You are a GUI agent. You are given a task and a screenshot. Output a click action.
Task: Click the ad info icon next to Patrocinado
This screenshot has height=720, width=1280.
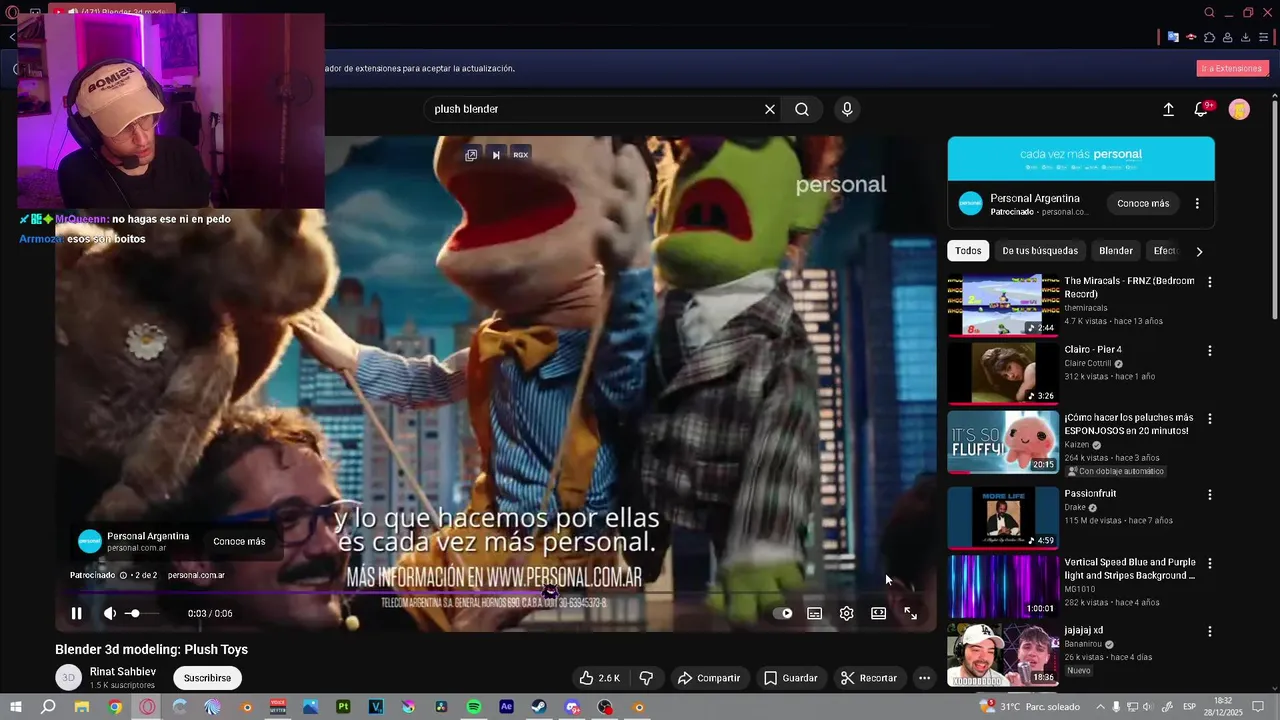coord(123,575)
